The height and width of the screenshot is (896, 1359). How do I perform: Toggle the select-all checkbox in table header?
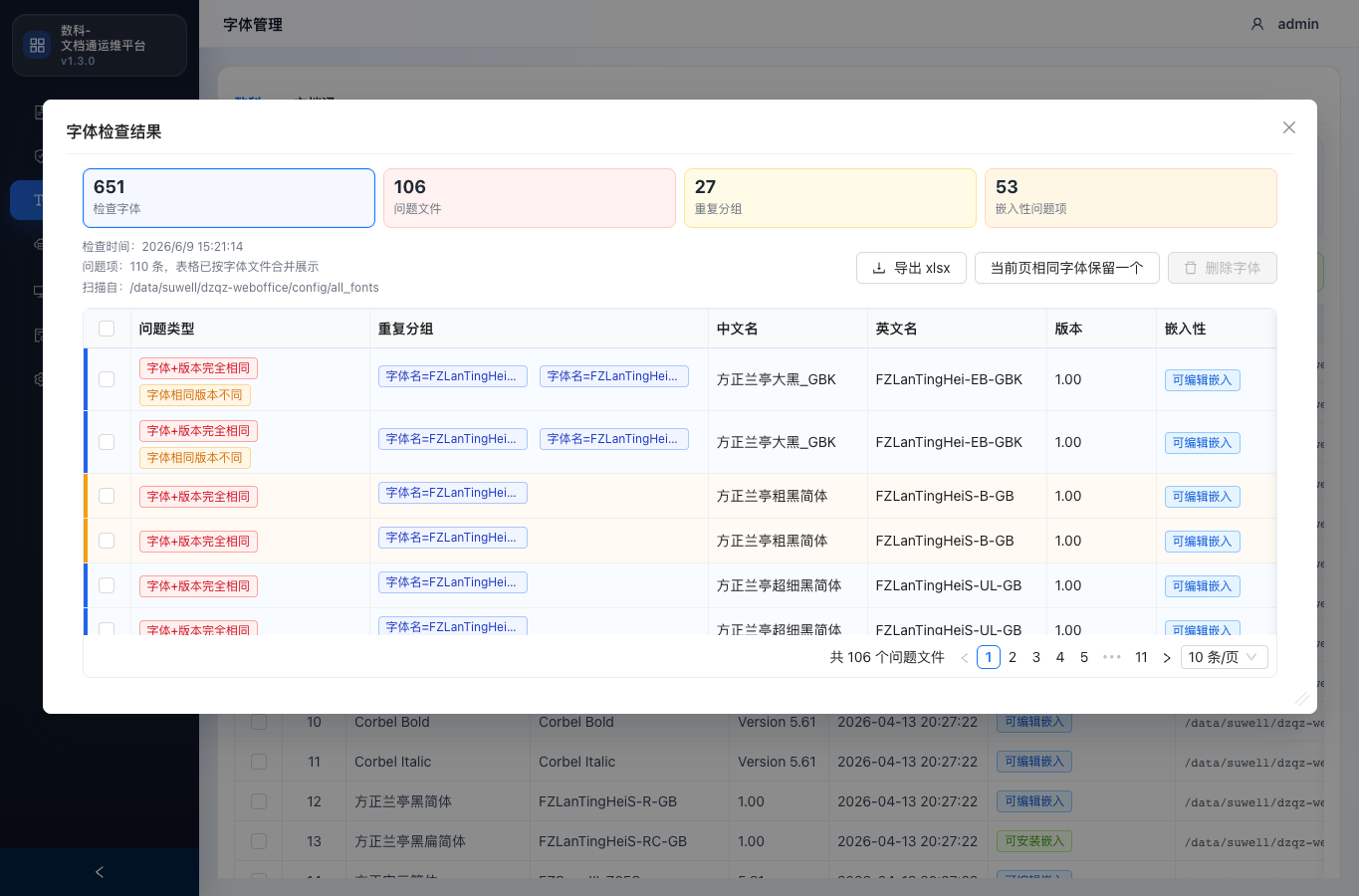107,329
